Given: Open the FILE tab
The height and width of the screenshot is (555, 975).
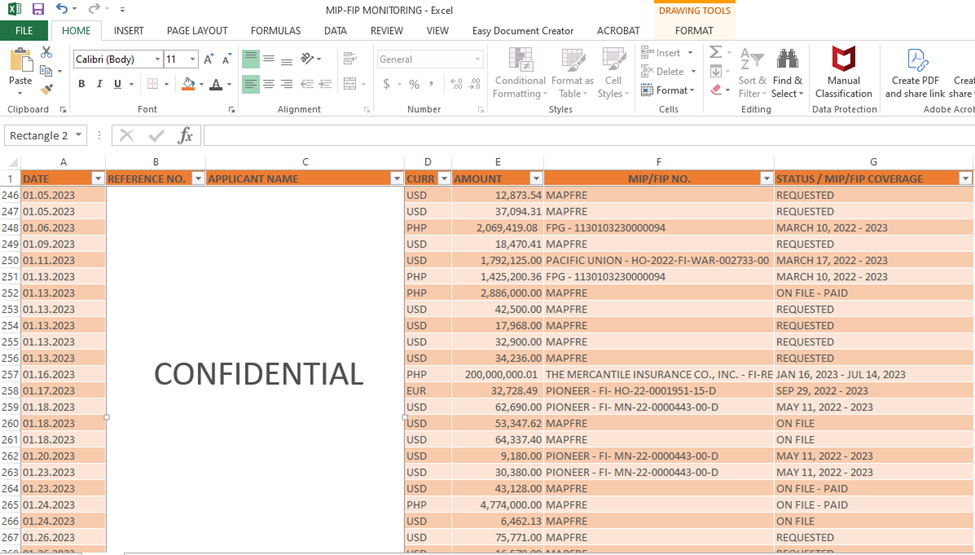Looking at the screenshot, I should pyautogui.click(x=24, y=30).
